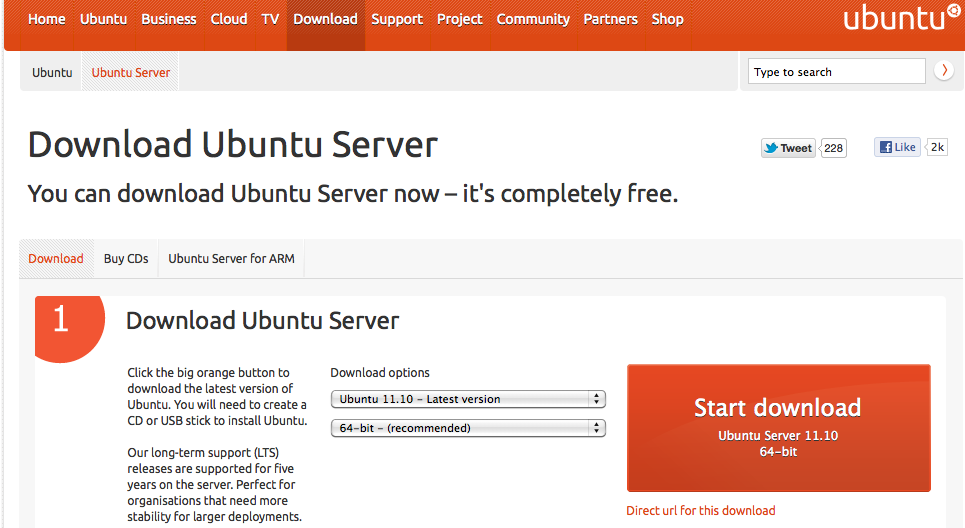Viewport: 965px width, 528px height.
Task: Open the tweet count 228 bubble
Action: click(x=833, y=148)
